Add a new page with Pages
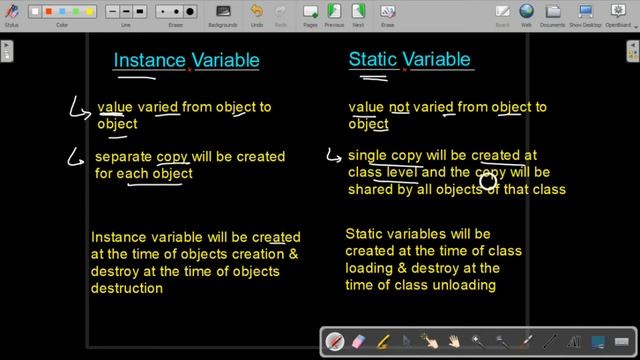Screen dimensions: 640x360 [x=310, y=15]
